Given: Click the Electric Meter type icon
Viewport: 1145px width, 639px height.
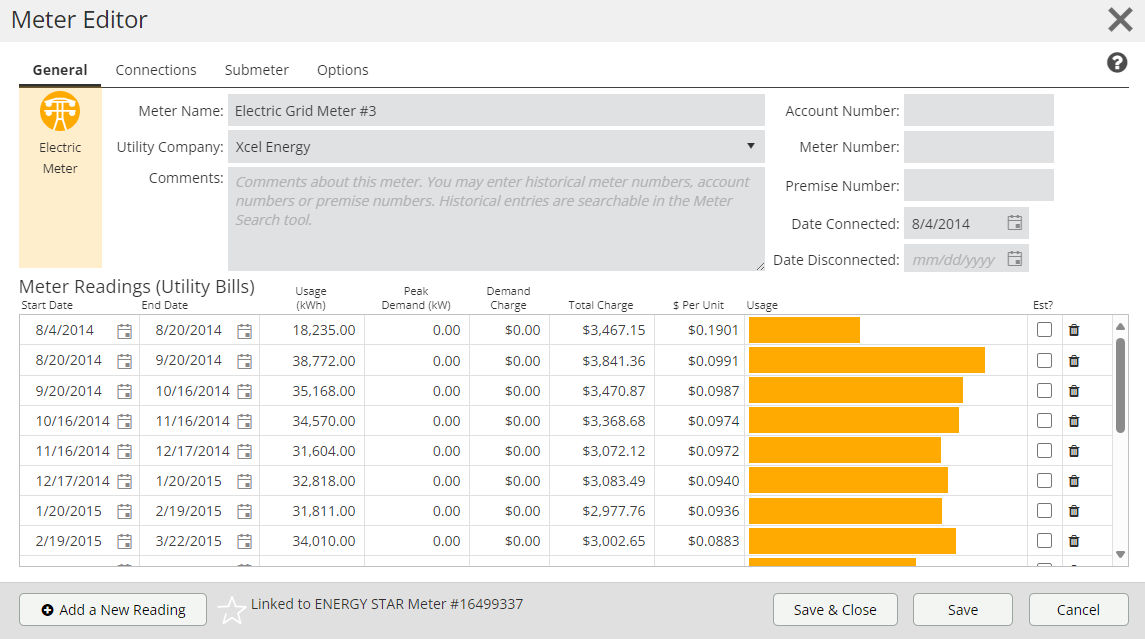Looking at the screenshot, I should coord(60,111).
